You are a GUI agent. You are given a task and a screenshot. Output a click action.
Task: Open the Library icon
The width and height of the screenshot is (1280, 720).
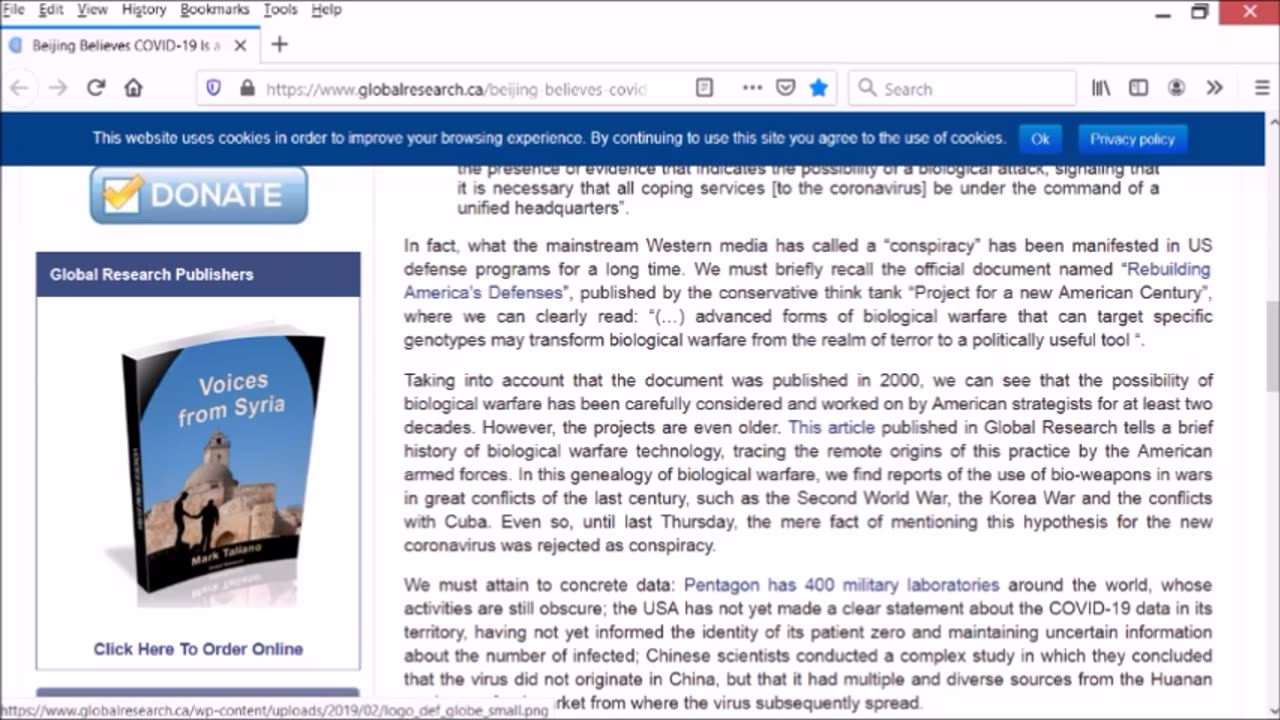[x=1101, y=88]
